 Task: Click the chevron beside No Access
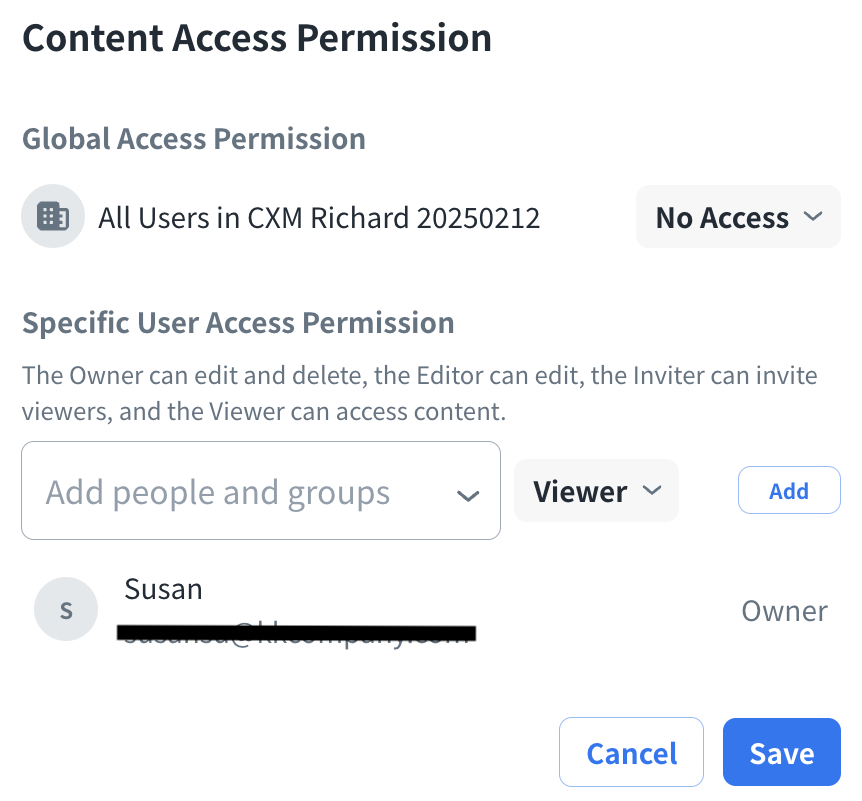[813, 216]
